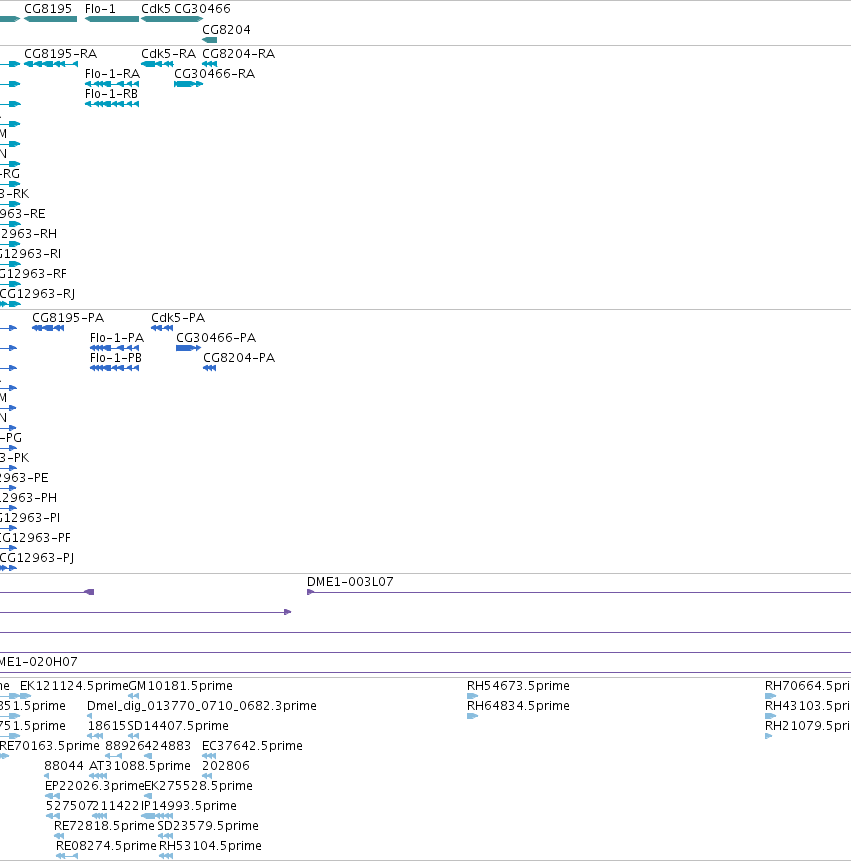Click the RE70163.5prime EST label
Viewport: 851px width, 861px height.
pos(49,746)
